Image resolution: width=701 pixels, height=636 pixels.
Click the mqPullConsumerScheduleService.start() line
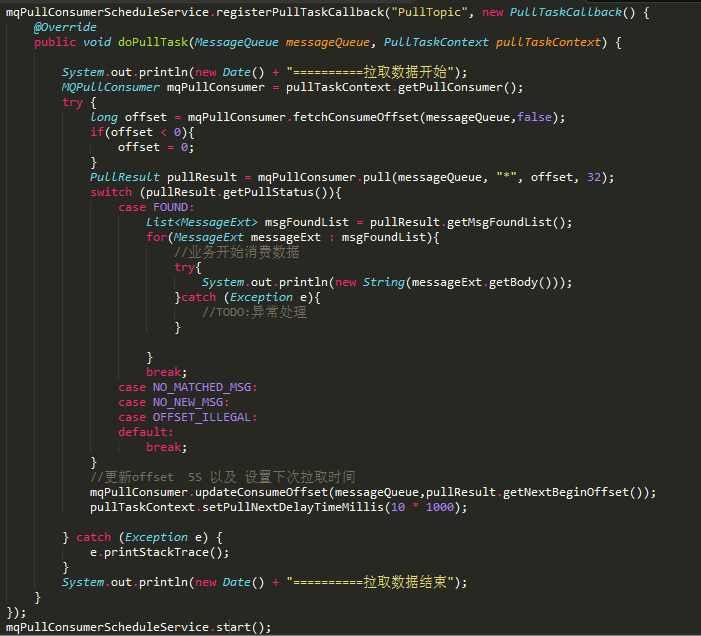coord(139,627)
